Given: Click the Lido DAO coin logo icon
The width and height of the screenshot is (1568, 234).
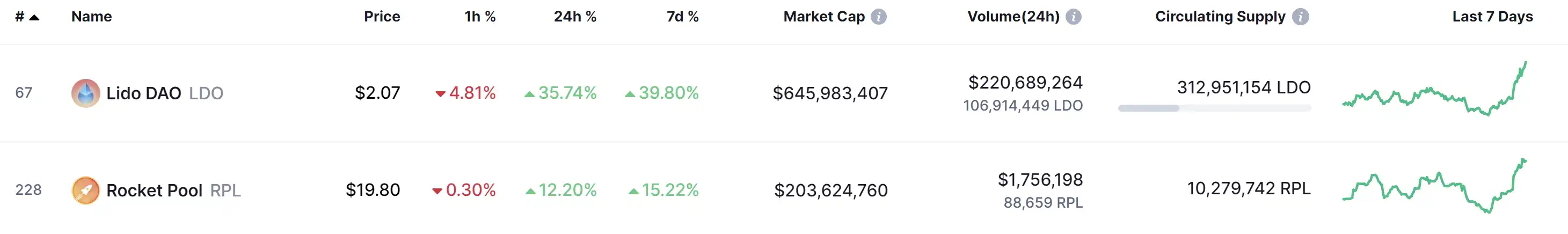Looking at the screenshot, I should click(85, 93).
